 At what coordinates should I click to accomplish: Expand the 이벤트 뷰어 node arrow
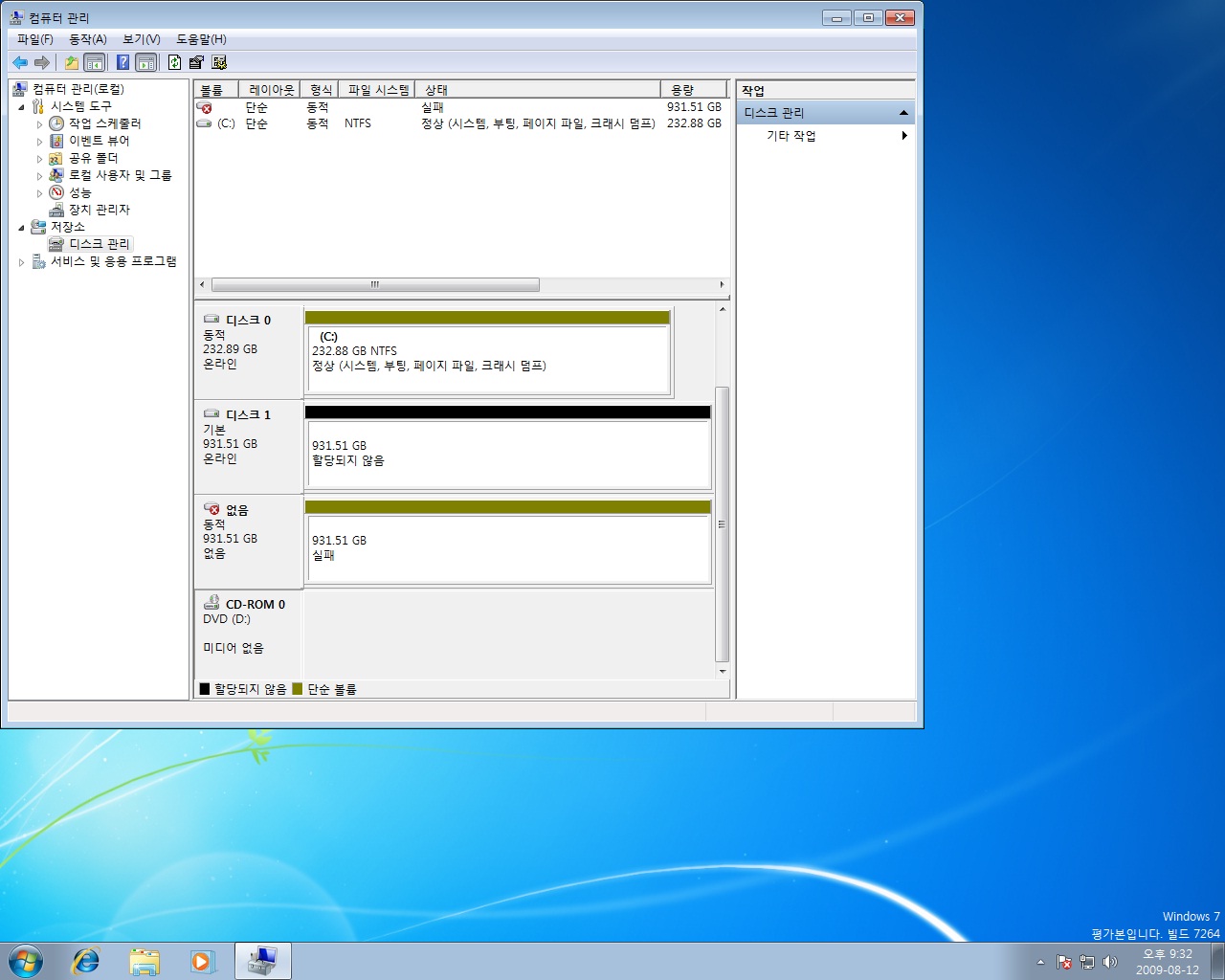39,141
